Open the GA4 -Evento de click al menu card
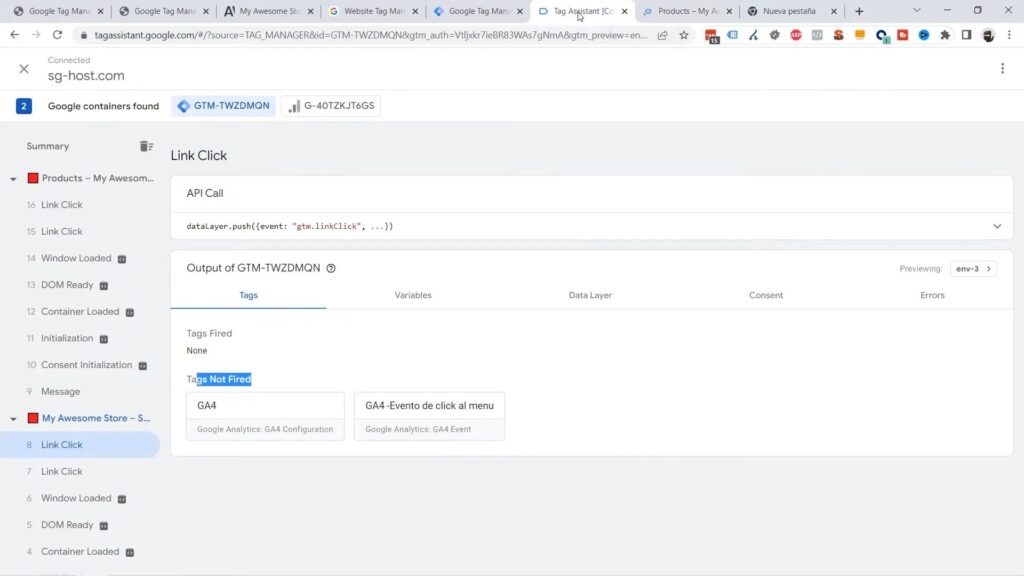 coord(429,416)
